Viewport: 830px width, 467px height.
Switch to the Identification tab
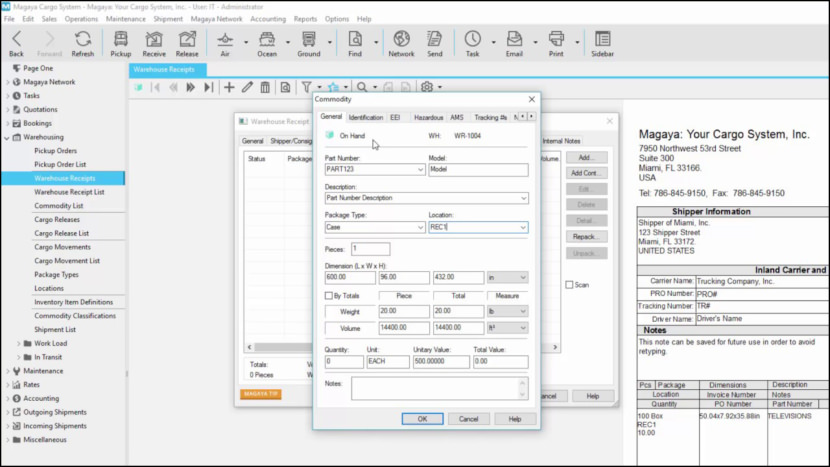(x=366, y=118)
